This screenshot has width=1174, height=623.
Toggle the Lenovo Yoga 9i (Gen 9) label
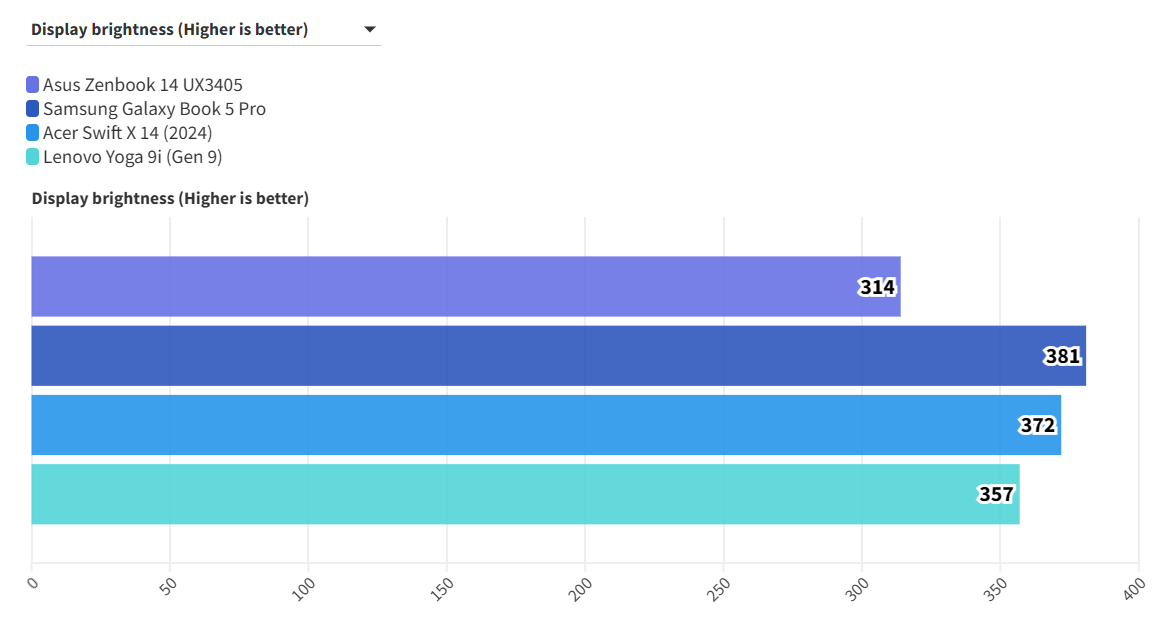tap(132, 157)
